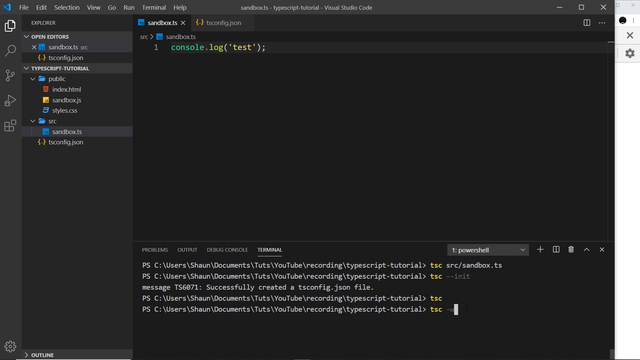Open the Search view in activity bar
The width and height of the screenshot is (640, 360).
[x=10, y=51]
